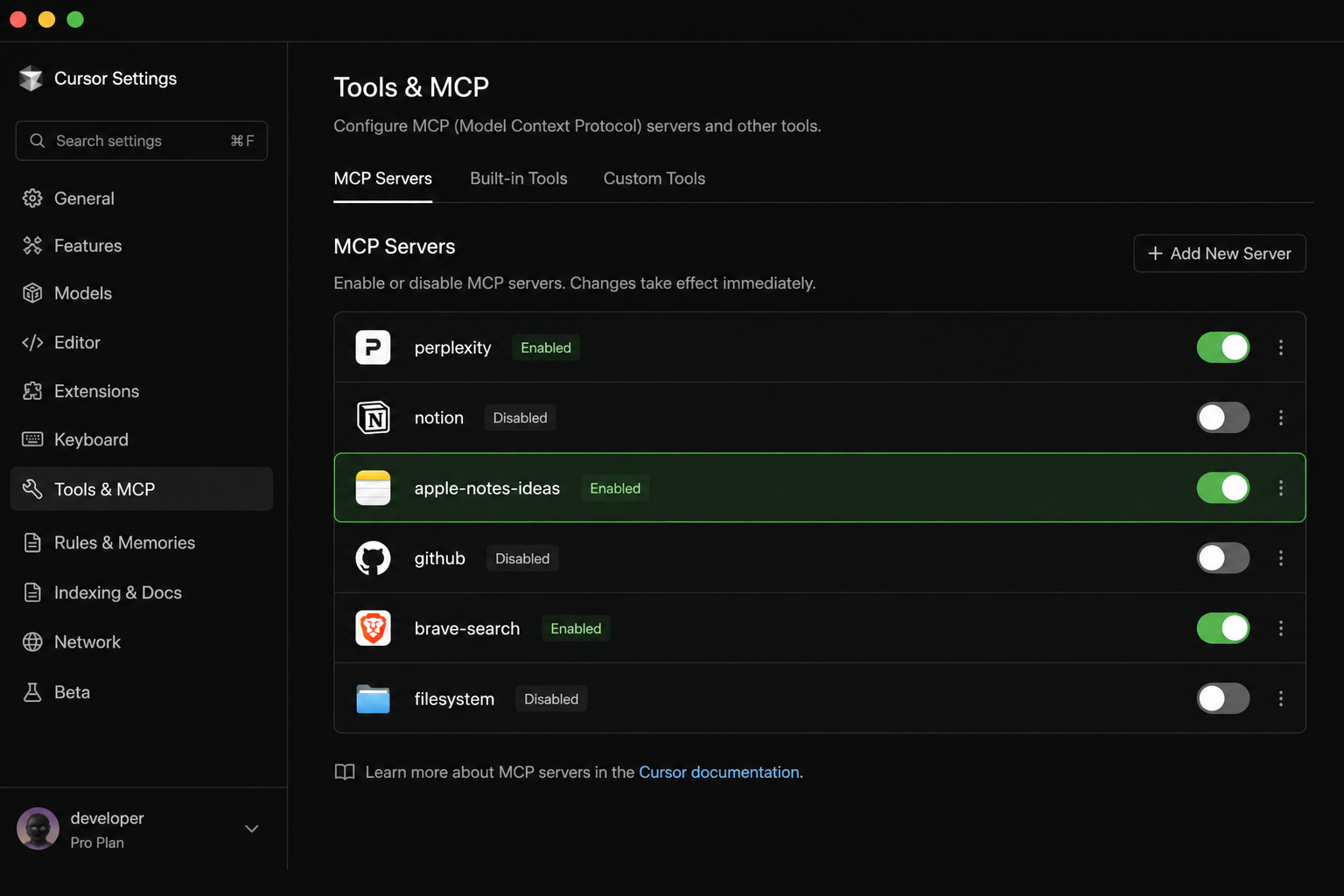Viewport: 1344px width, 896px height.
Task: Click the Models cube icon
Action: (x=32, y=293)
